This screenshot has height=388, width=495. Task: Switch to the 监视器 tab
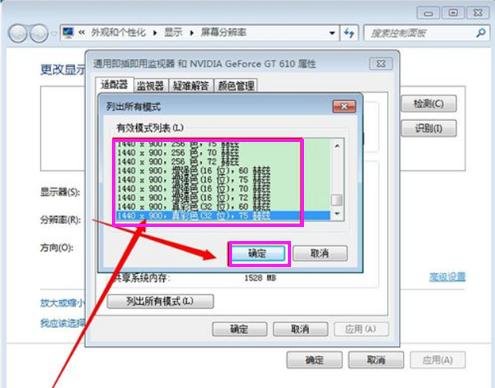(150, 86)
